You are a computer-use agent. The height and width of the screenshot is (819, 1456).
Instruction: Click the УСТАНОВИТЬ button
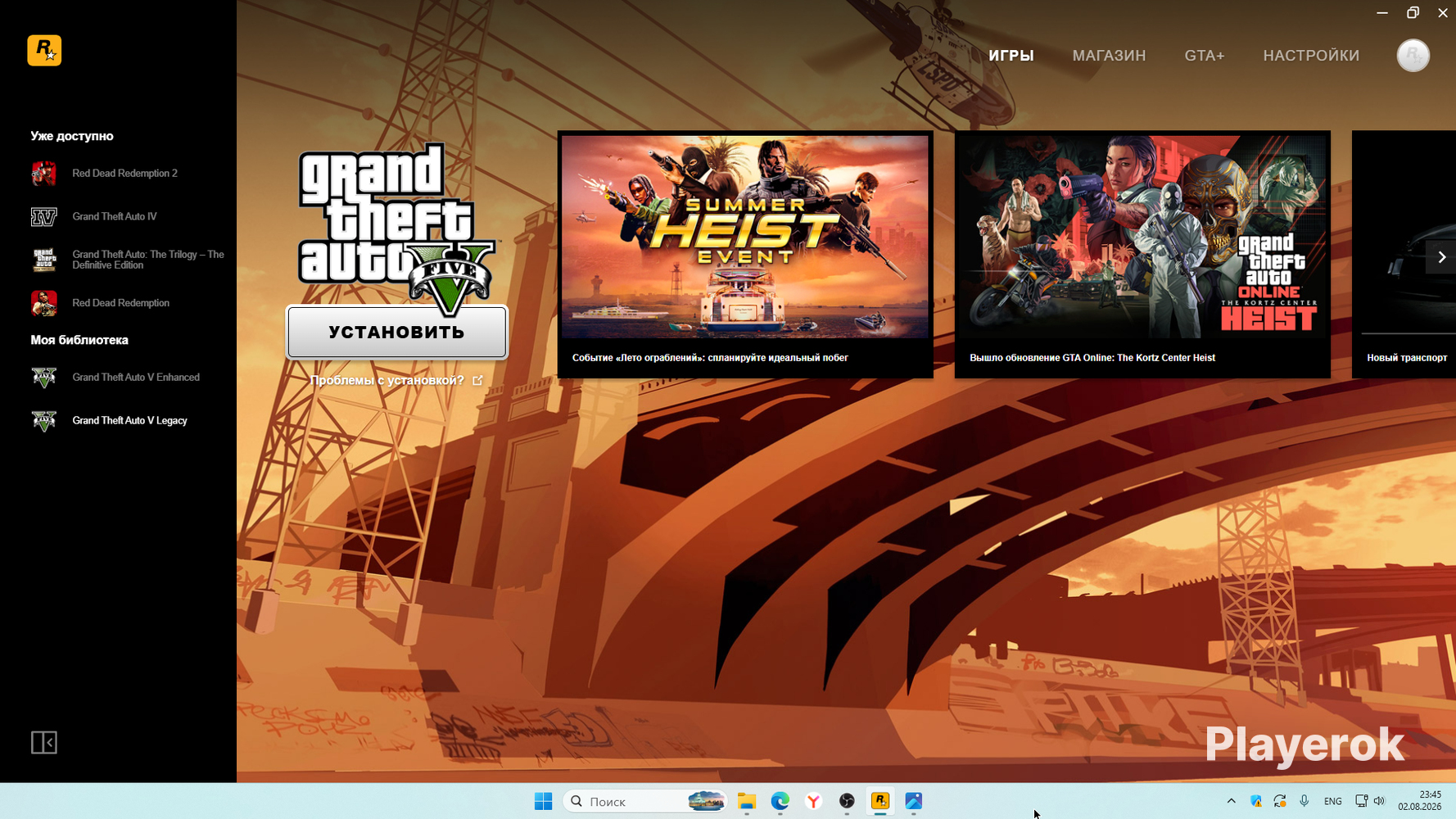pos(397,333)
